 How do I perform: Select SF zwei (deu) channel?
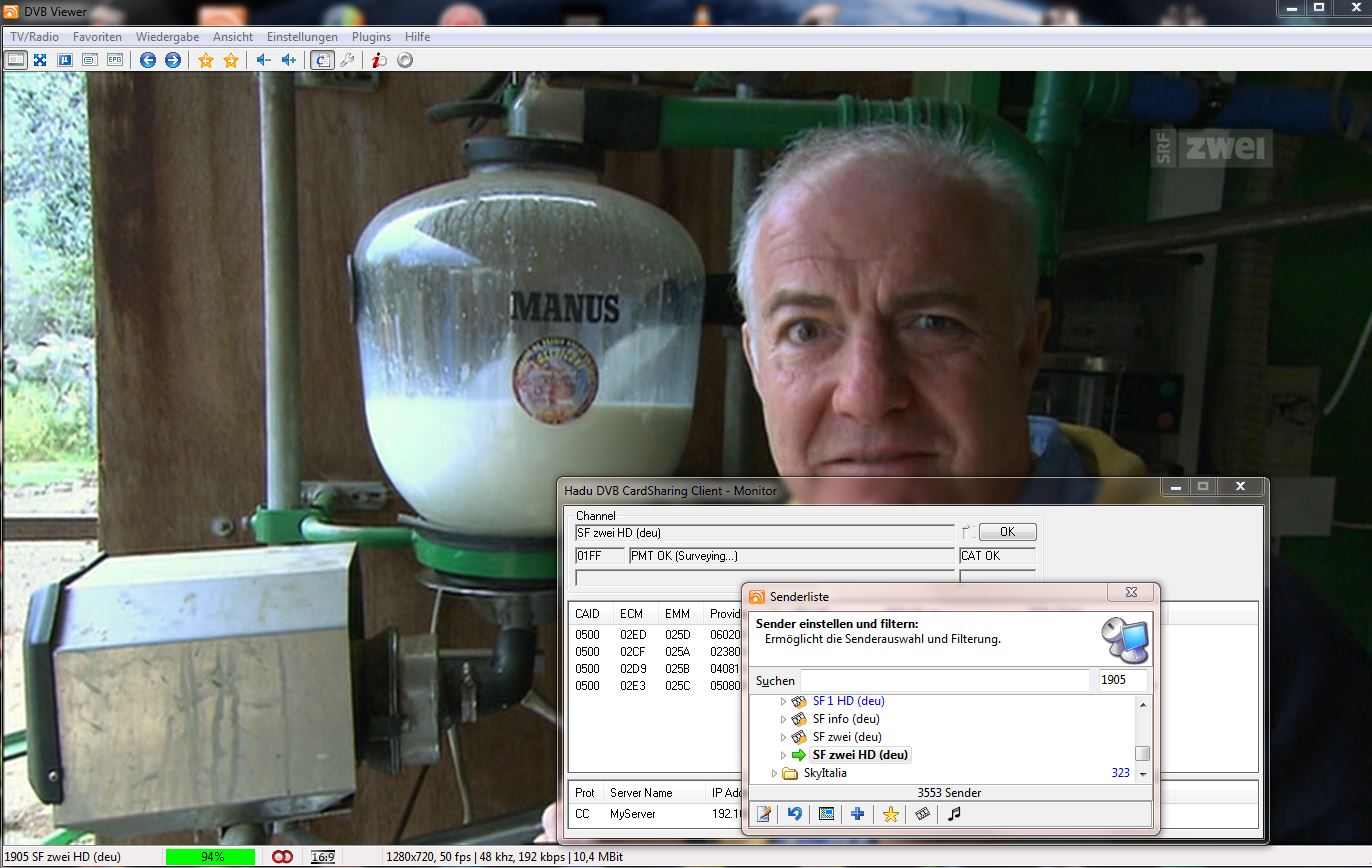coord(846,737)
